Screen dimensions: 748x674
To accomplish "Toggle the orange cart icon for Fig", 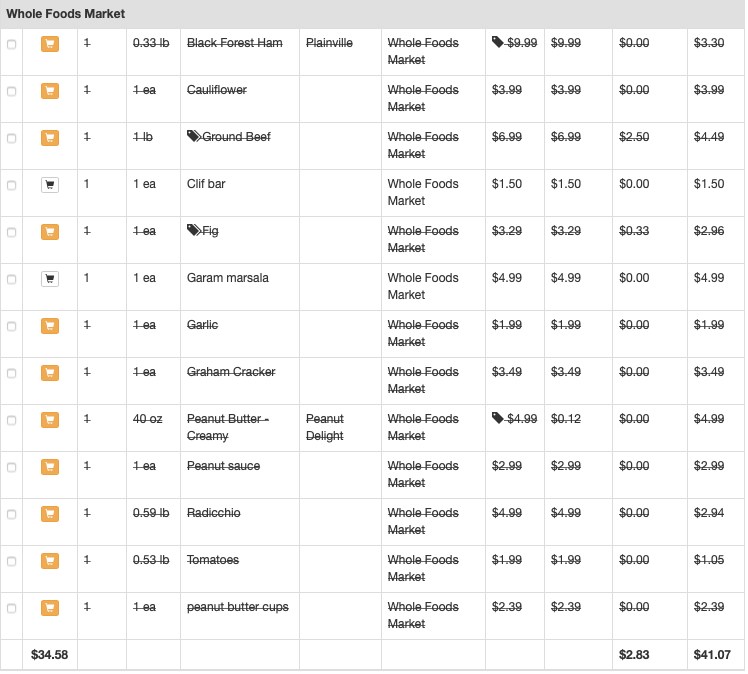I will (x=50, y=232).
